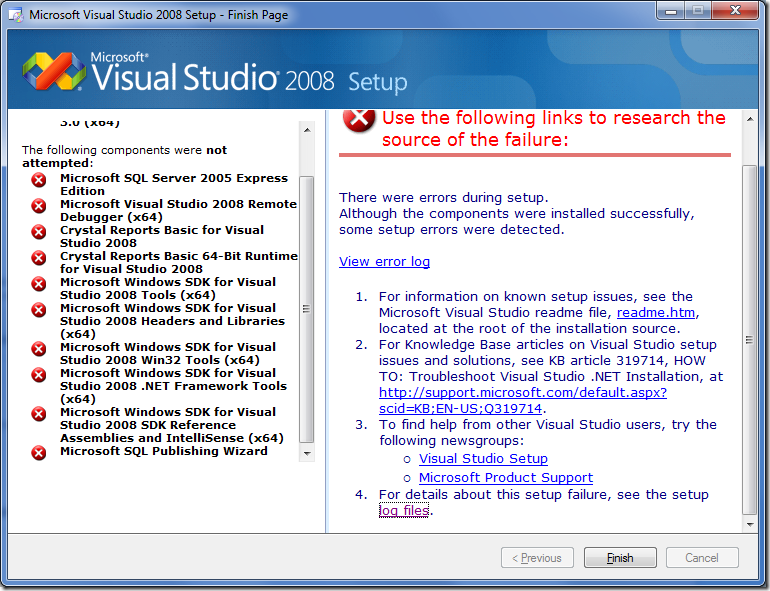770x591 pixels.
Task: Click the disabled Cancel button
Action: [702, 558]
